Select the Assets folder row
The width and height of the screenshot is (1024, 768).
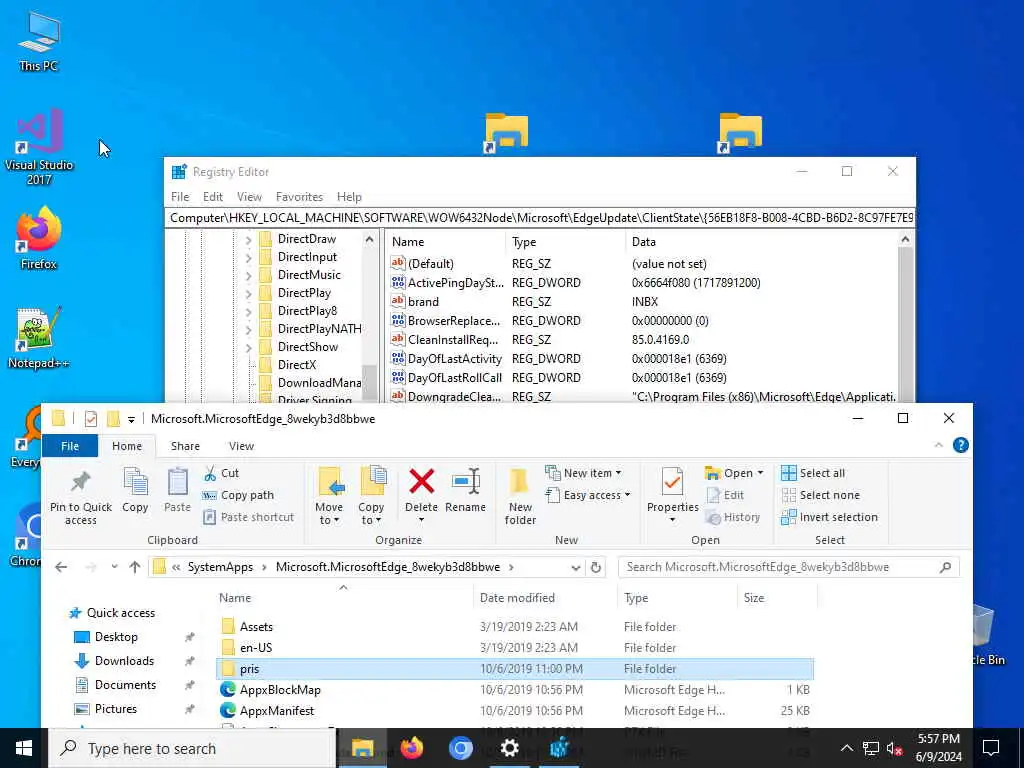coord(515,627)
